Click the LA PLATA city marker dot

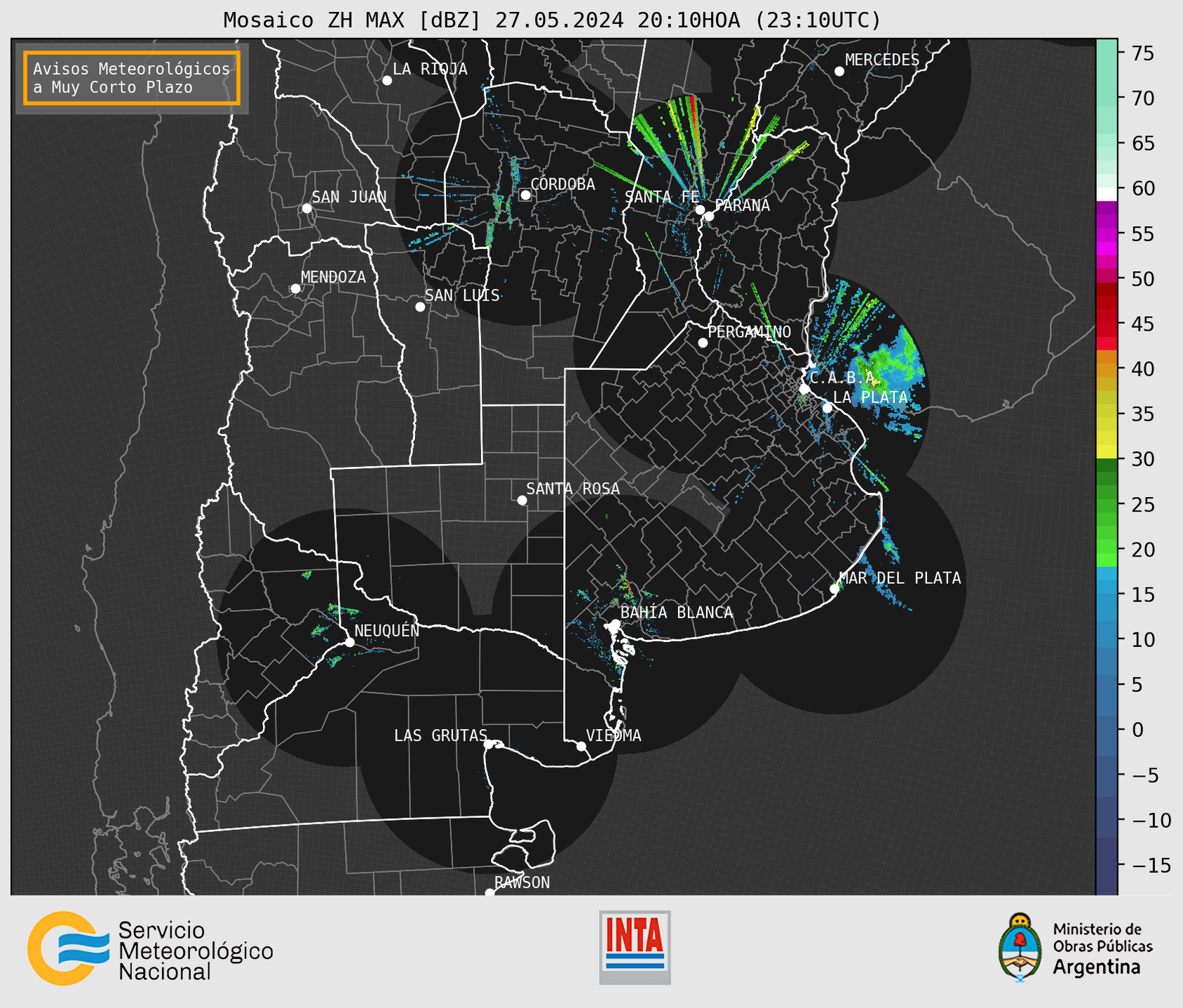pyautogui.click(x=827, y=408)
